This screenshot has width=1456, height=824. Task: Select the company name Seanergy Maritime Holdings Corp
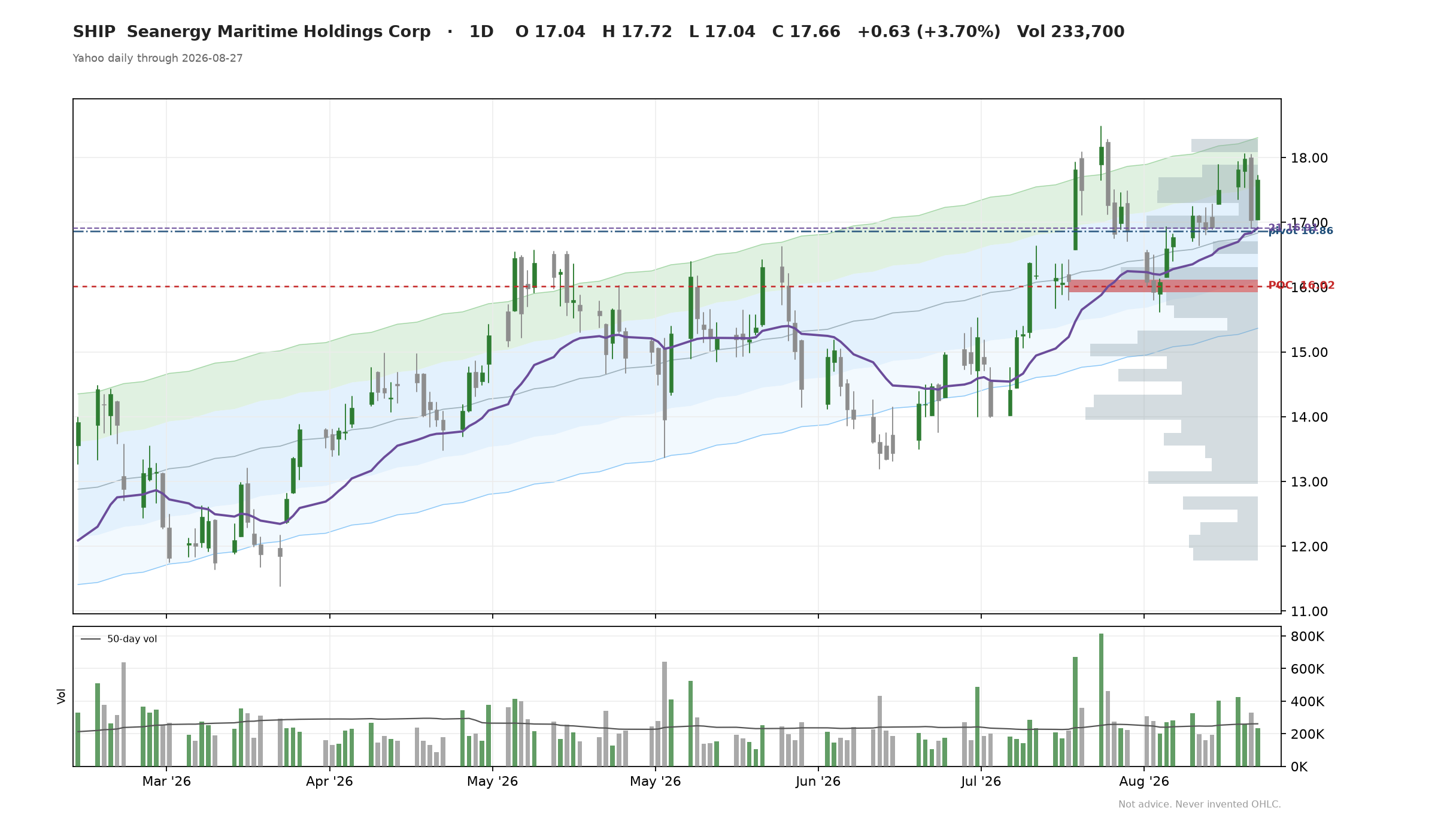click(x=278, y=32)
